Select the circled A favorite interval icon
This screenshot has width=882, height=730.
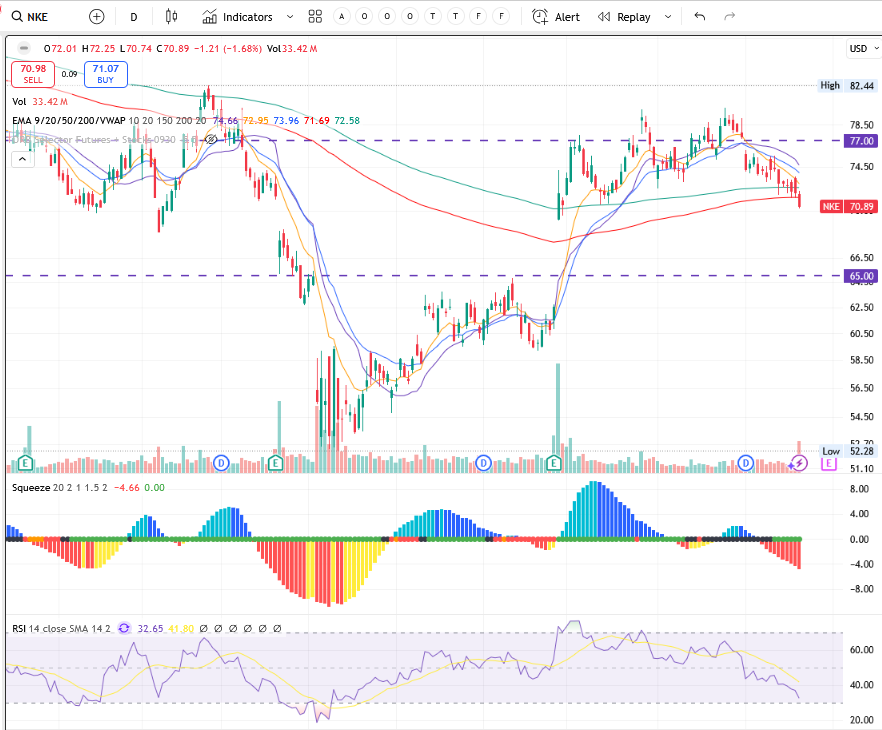click(341, 16)
